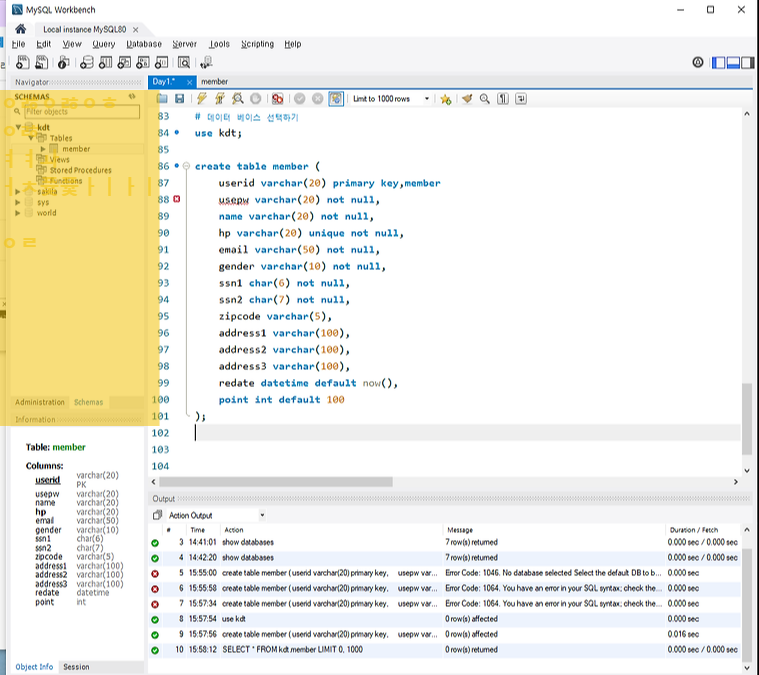Open the Session info tab
The width and height of the screenshot is (759, 675).
pos(76,667)
